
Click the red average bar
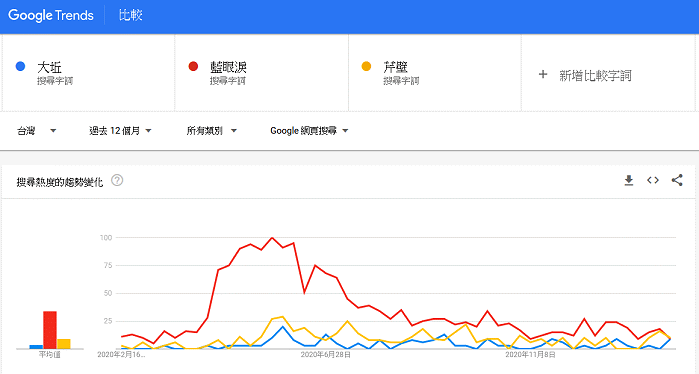coord(50,330)
